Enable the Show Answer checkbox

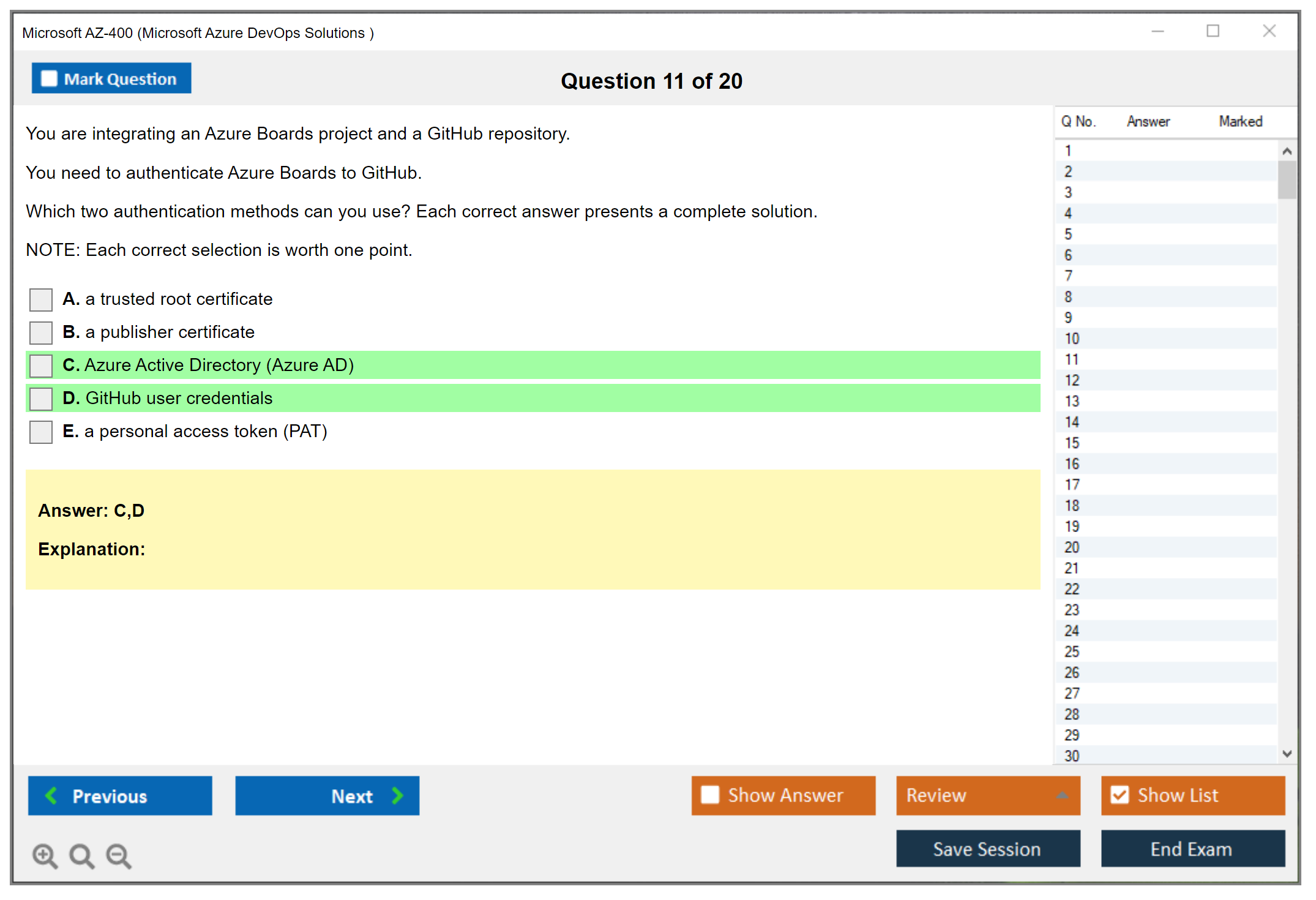coord(710,795)
